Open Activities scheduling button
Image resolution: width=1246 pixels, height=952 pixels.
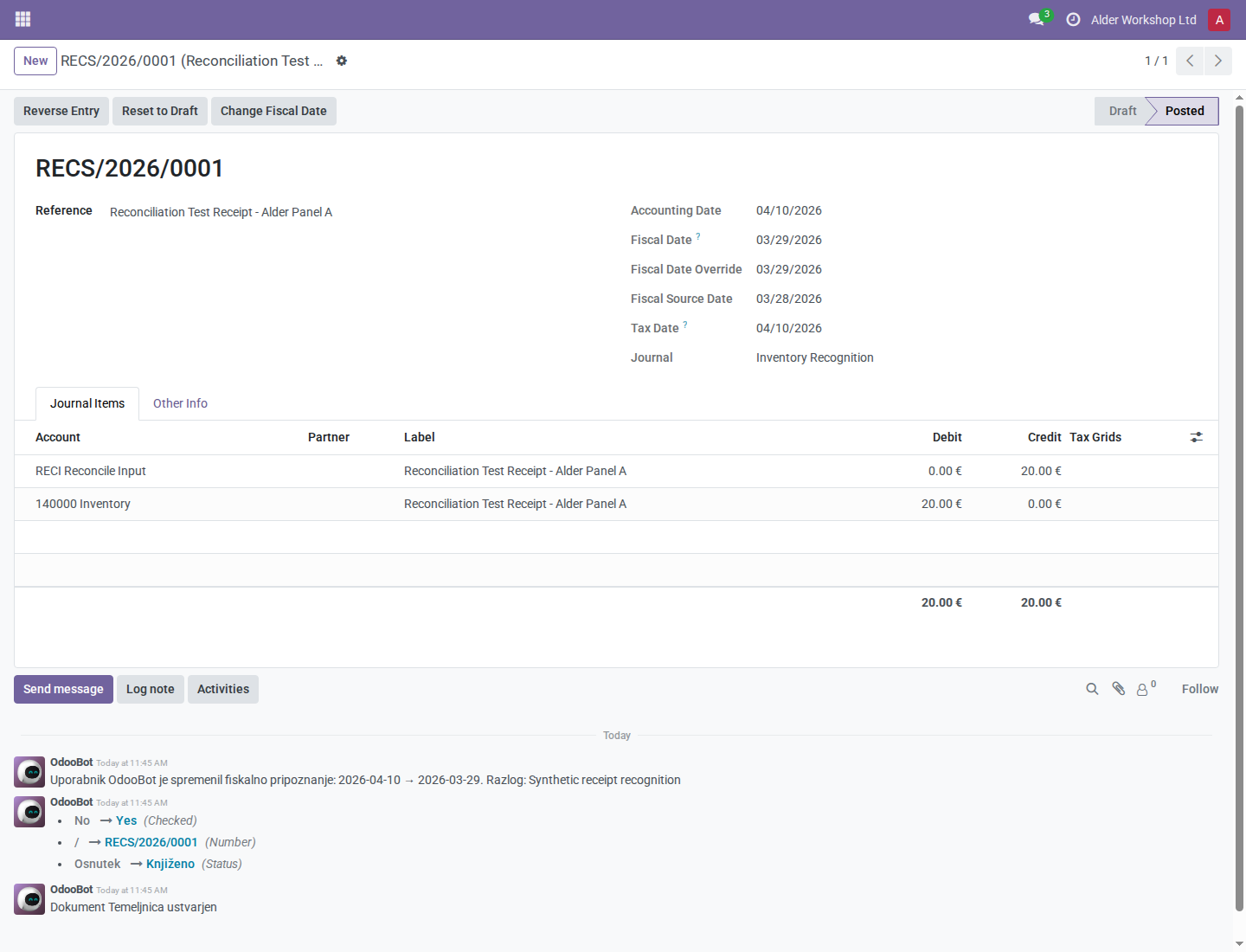(223, 689)
